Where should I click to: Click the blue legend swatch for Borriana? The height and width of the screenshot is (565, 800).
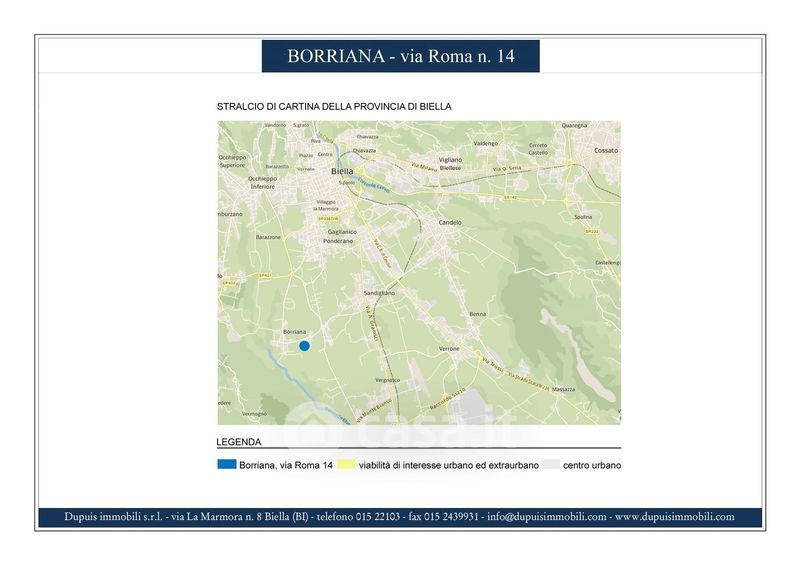[227, 464]
